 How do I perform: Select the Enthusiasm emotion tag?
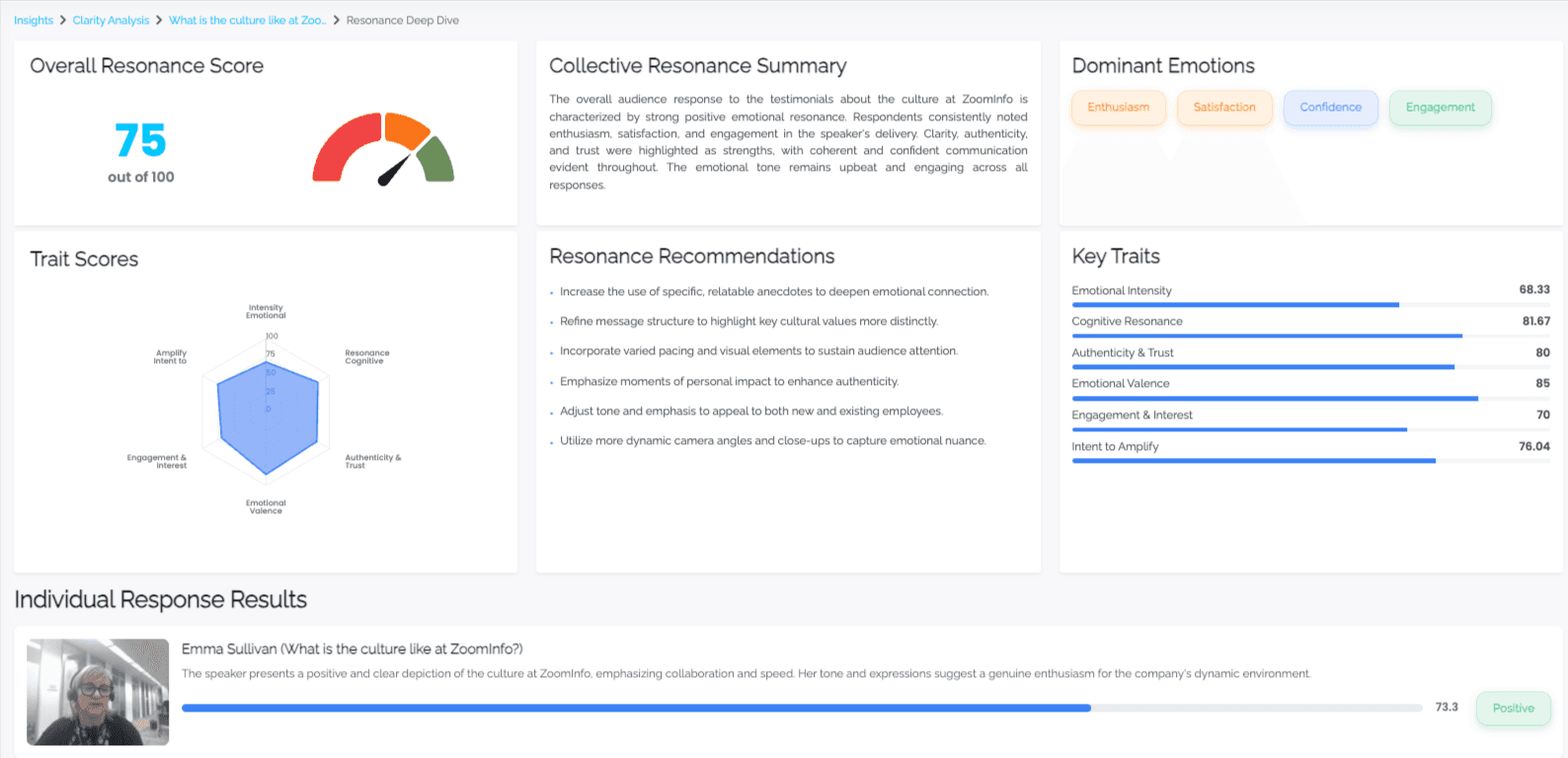[1118, 108]
